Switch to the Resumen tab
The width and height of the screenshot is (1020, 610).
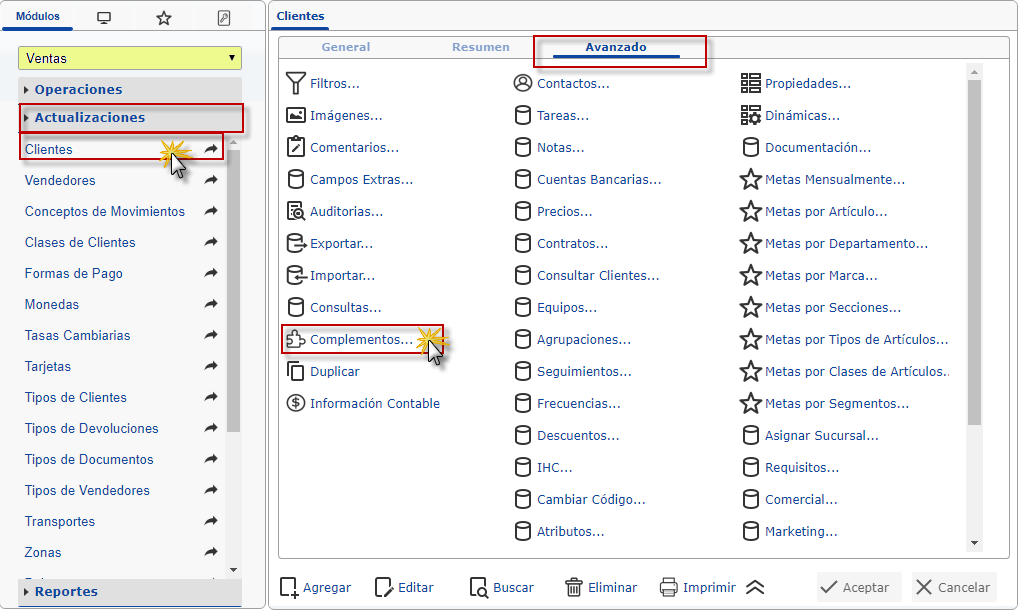481,47
